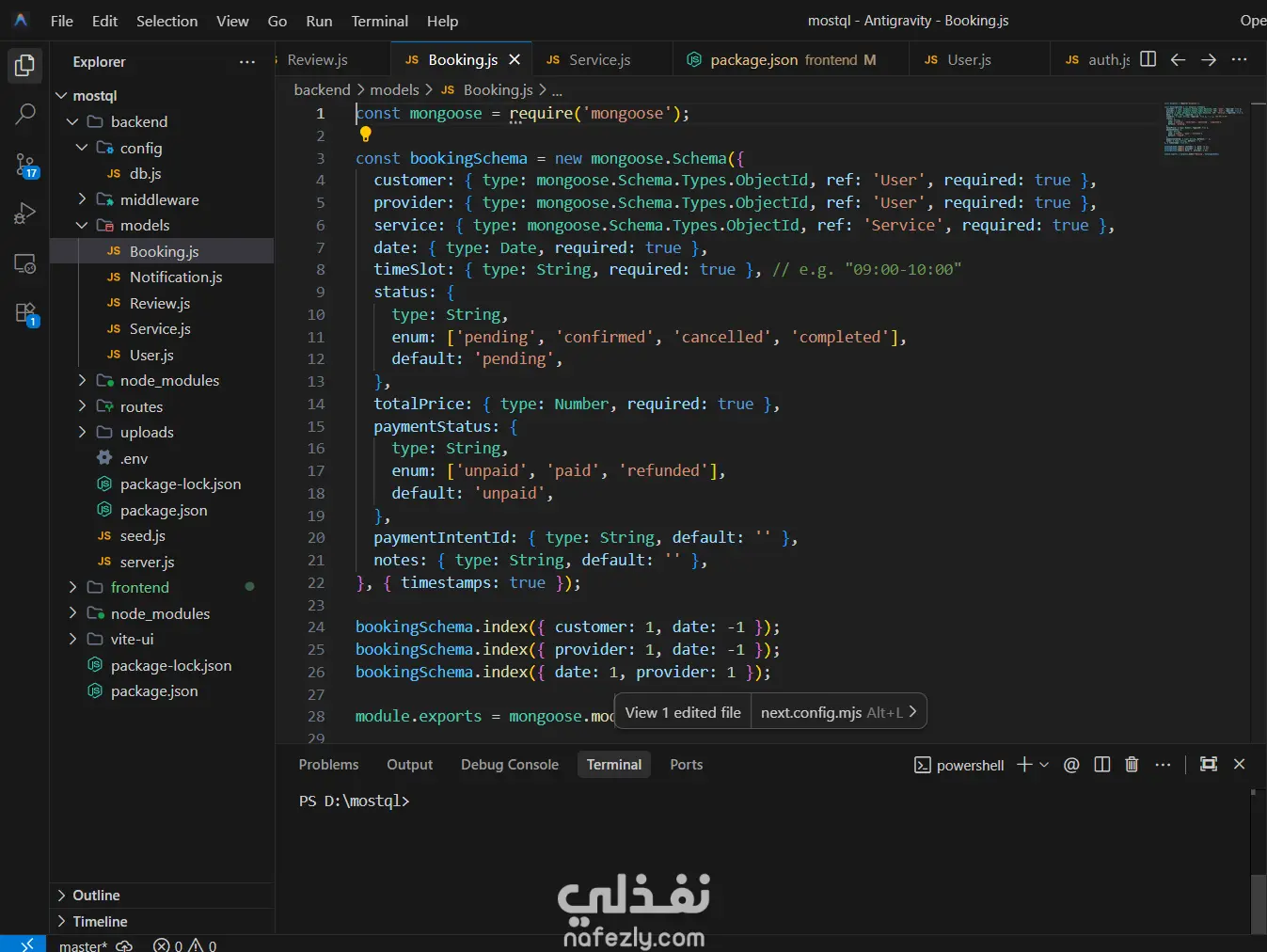Switch to the package.json frontend tab
Viewport: 1267px width, 952px height.
[x=791, y=59]
